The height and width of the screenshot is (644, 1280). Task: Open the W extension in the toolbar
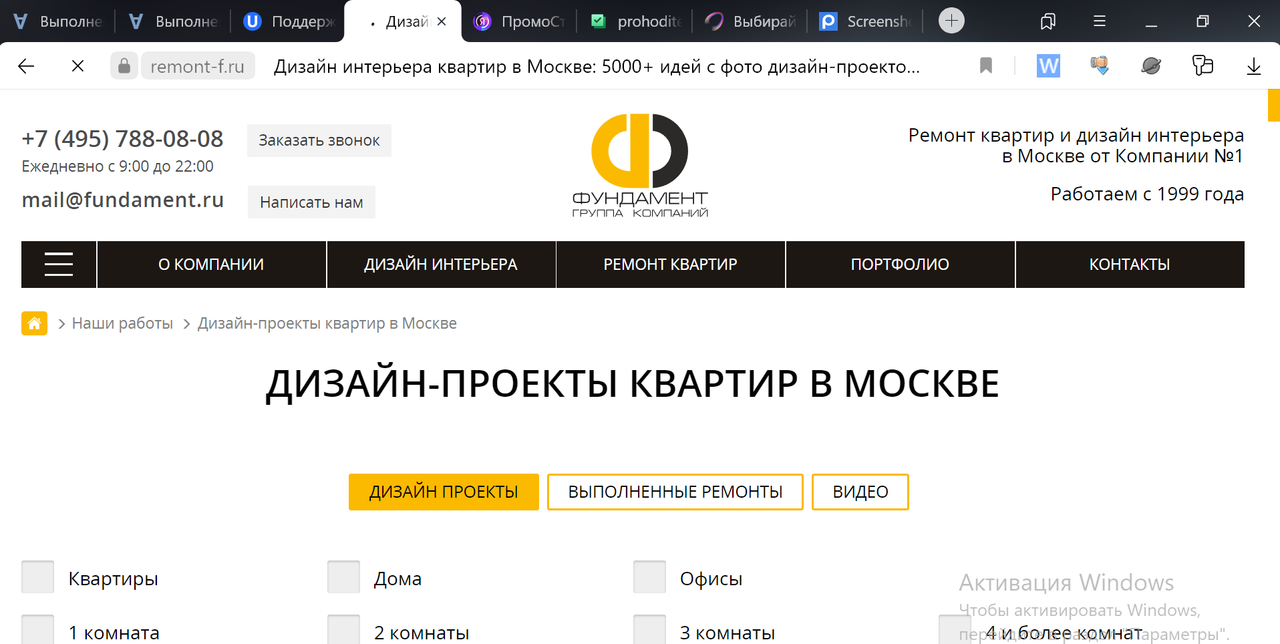click(1048, 66)
